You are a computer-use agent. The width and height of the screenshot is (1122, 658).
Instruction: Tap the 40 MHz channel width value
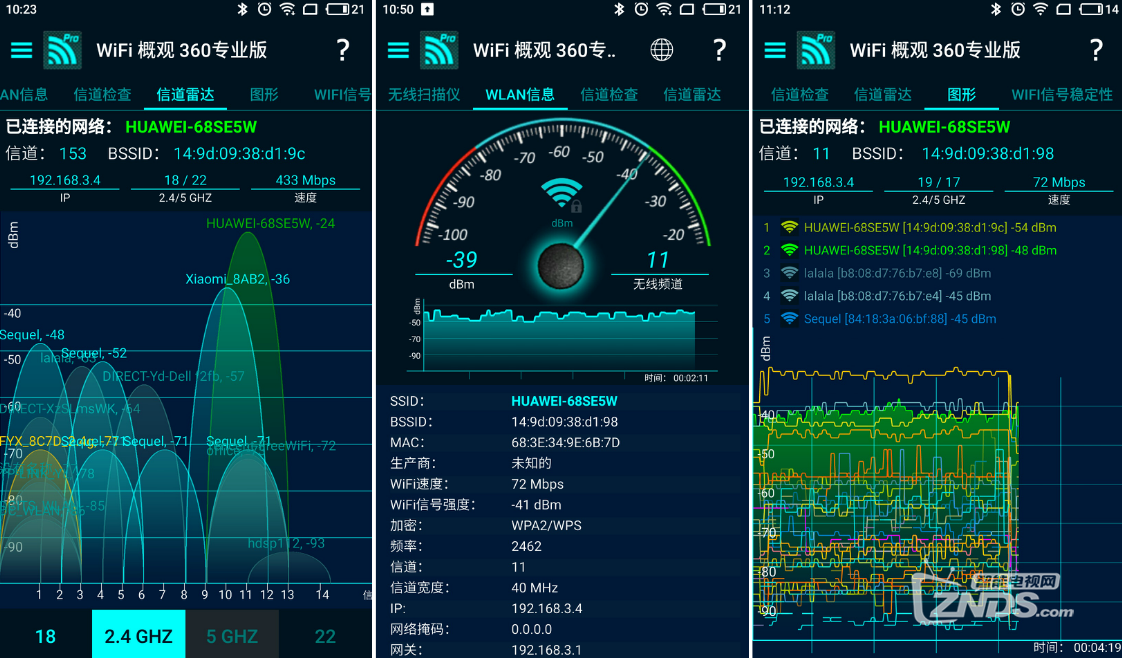pos(535,588)
